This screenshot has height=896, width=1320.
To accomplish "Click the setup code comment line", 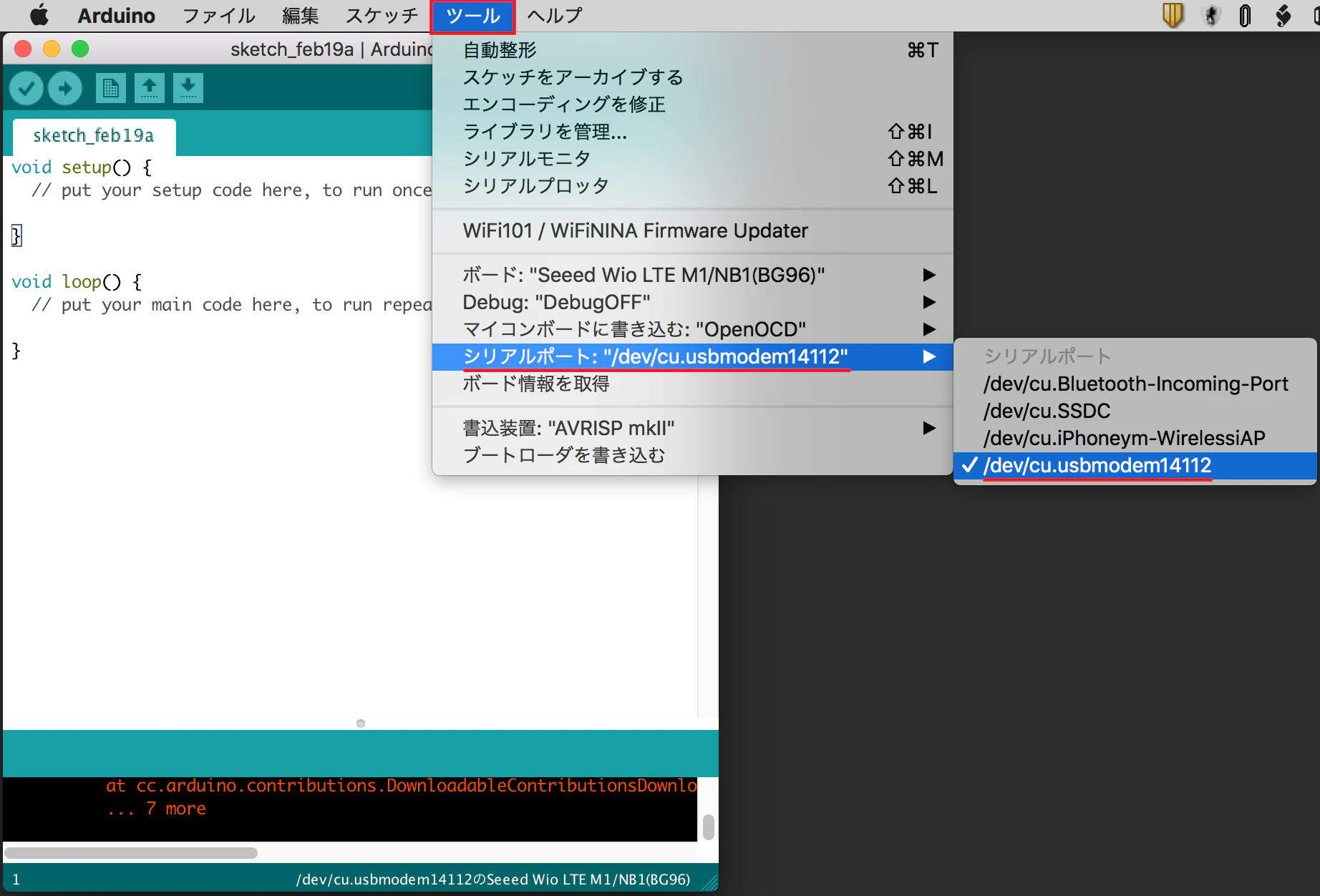I will point(232,190).
